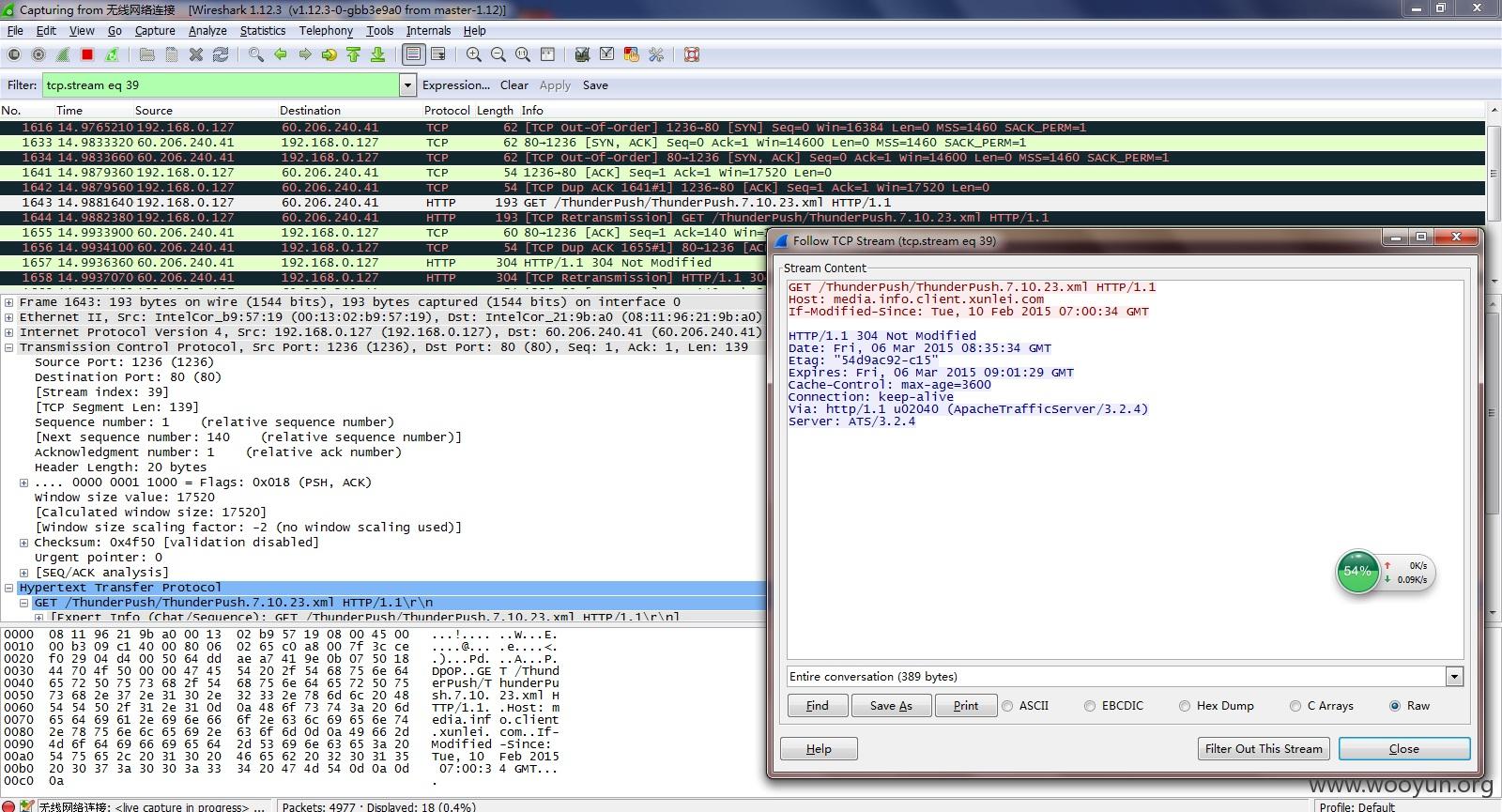Viewport: 1502px width, 812px height.
Task: Select packet 1657 HTTP 304 Not Modified
Action: point(743,263)
